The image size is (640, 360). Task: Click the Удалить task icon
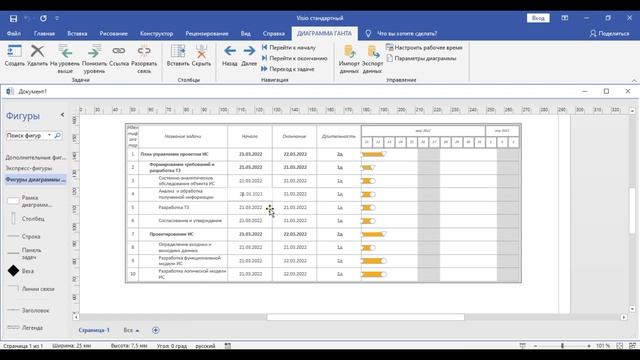(37, 51)
